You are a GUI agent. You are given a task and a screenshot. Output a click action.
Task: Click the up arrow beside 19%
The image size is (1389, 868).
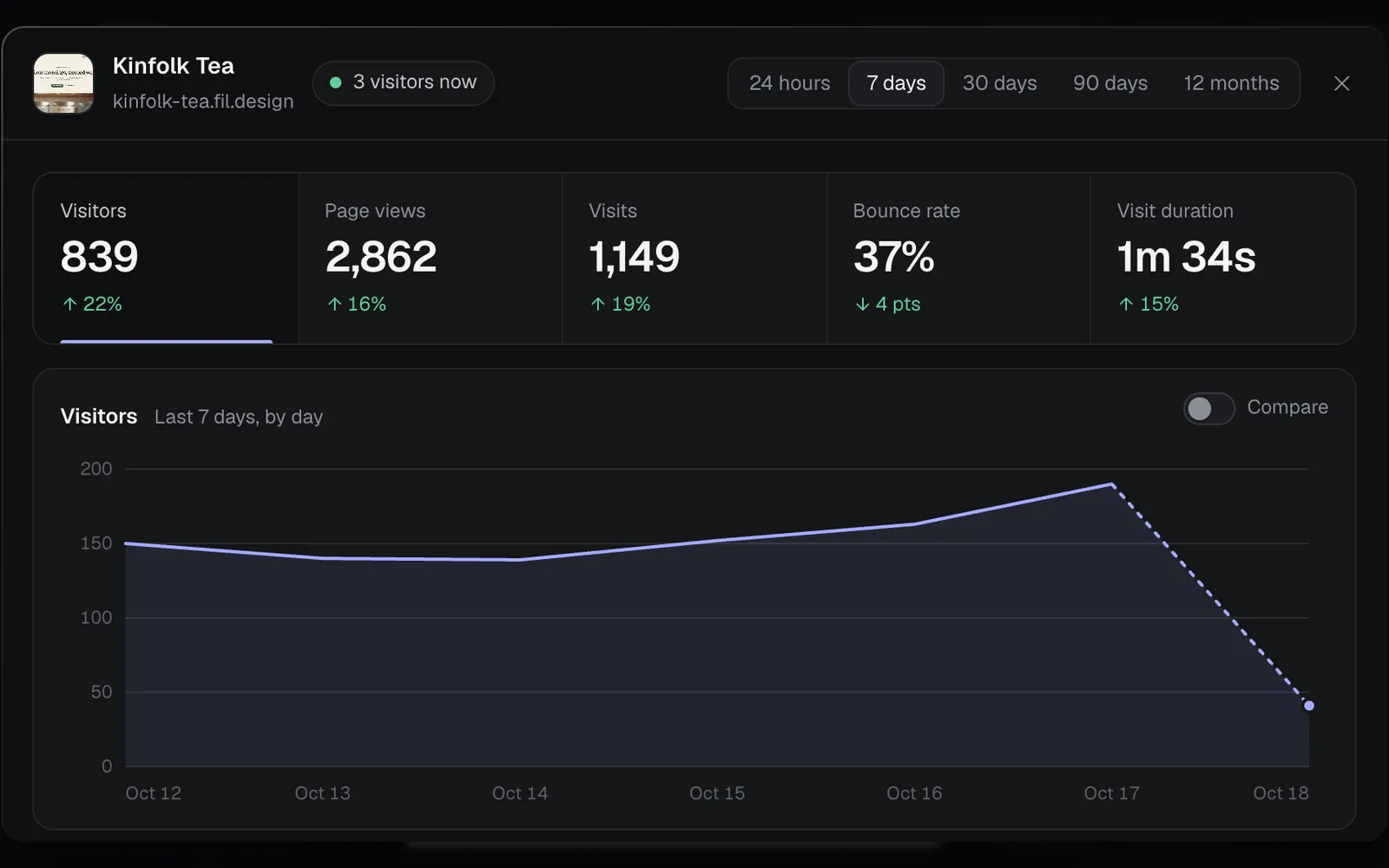[x=598, y=304]
